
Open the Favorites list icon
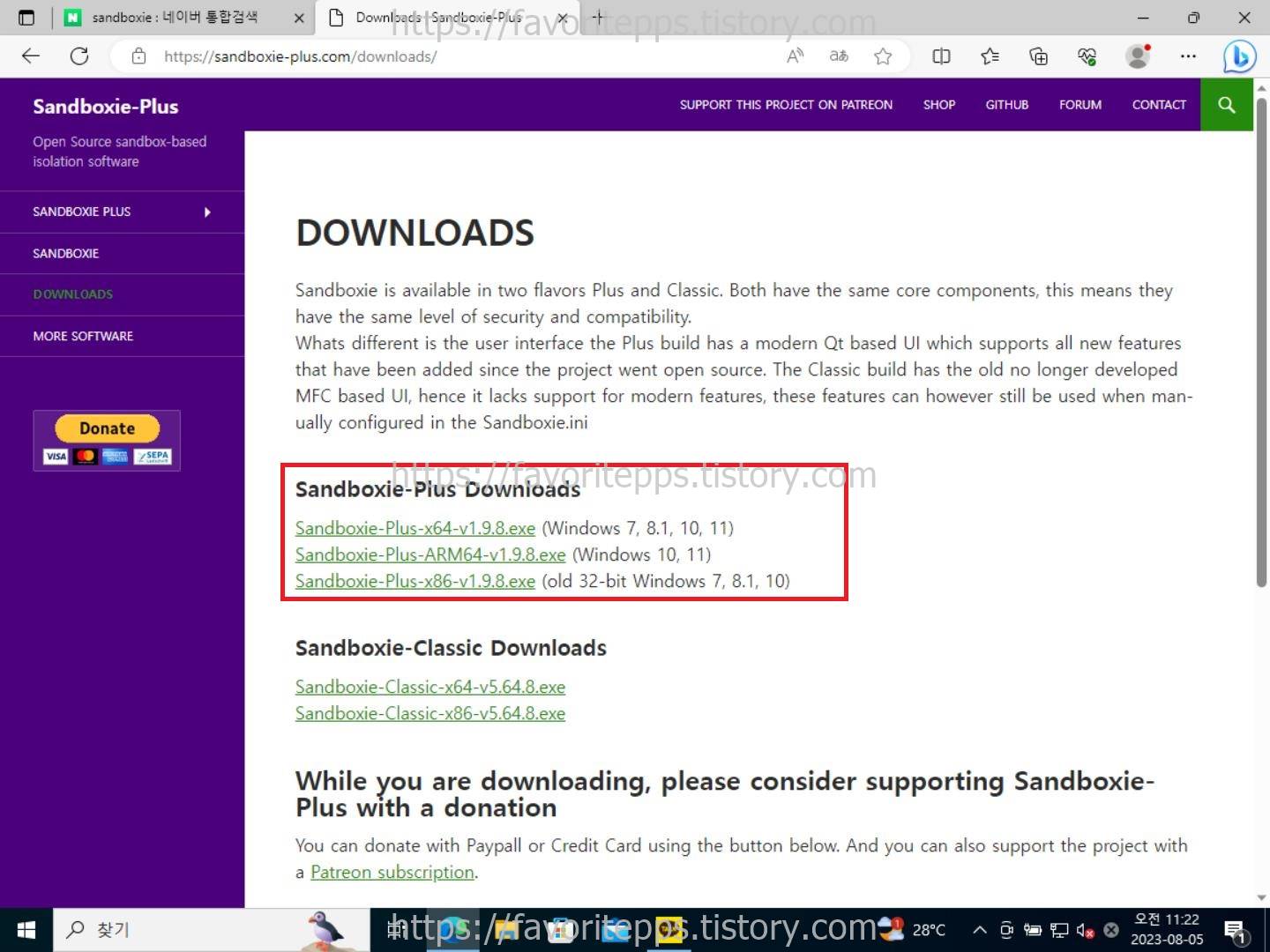pyautogui.click(x=990, y=56)
